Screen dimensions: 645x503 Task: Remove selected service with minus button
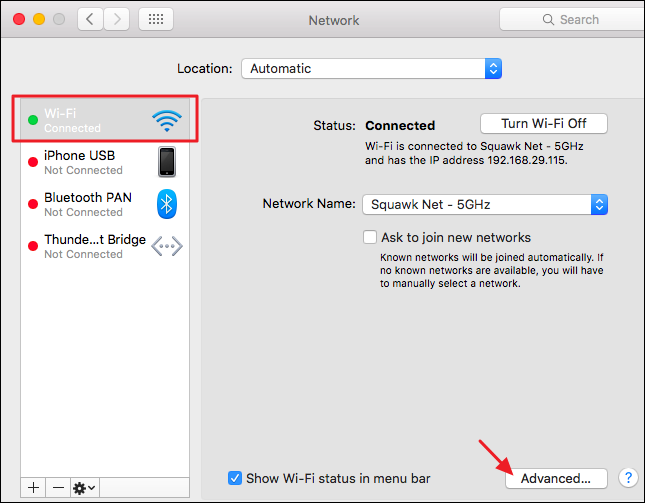[x=59, y=487]
